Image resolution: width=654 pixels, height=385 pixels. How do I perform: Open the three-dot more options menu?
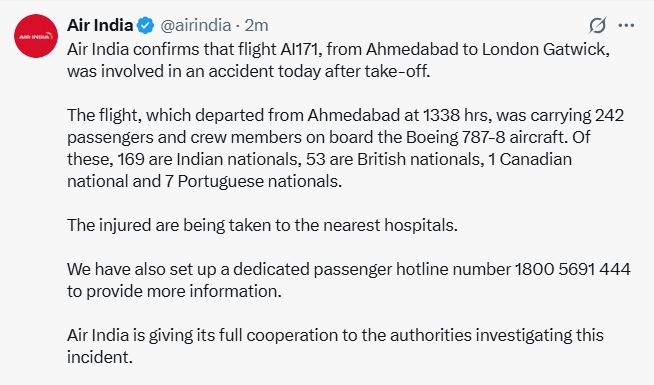(626, 25)
